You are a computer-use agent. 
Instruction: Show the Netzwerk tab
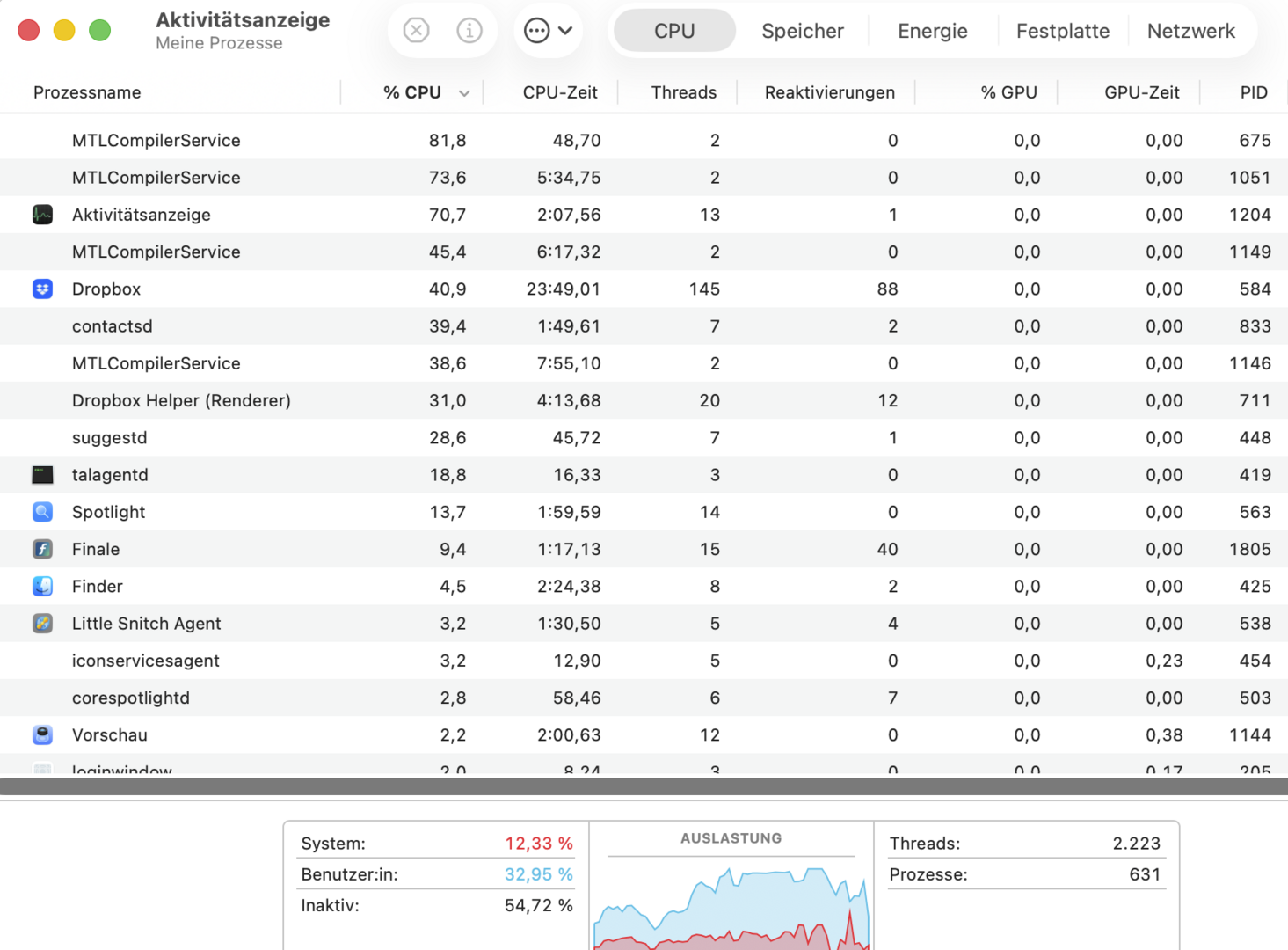click(x=1190, y=31)
